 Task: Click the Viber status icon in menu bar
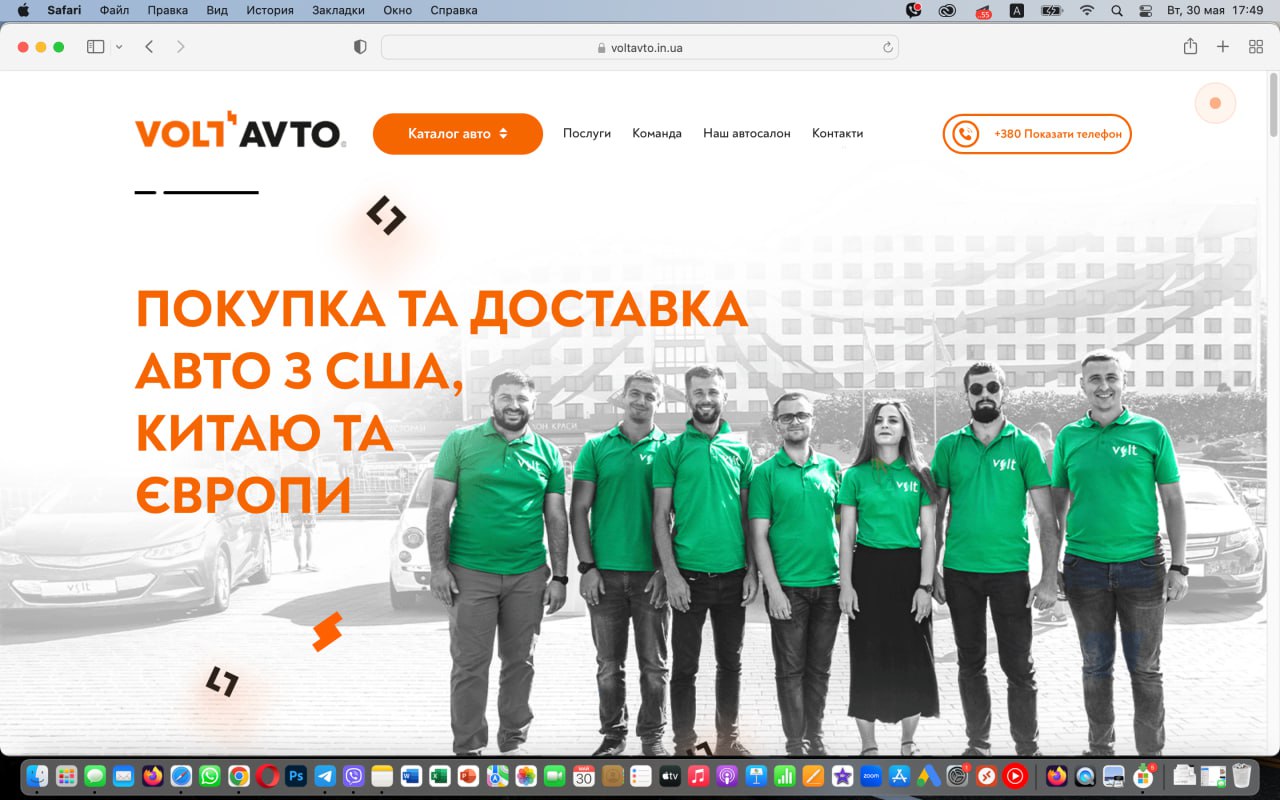(913, 10)
